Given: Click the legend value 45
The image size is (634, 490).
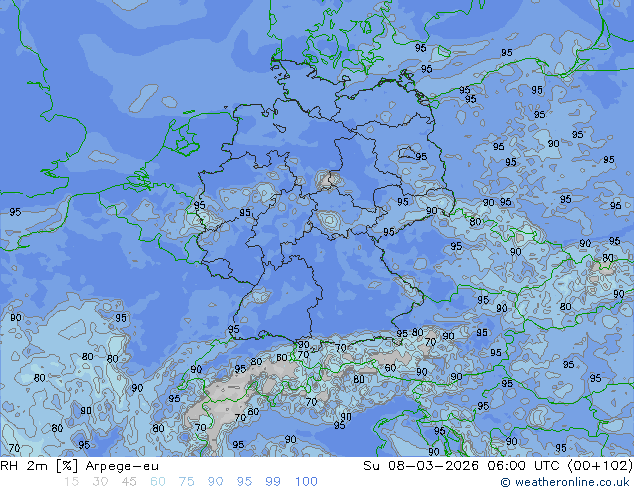Looking at the screenshot, I should [129, 482].
